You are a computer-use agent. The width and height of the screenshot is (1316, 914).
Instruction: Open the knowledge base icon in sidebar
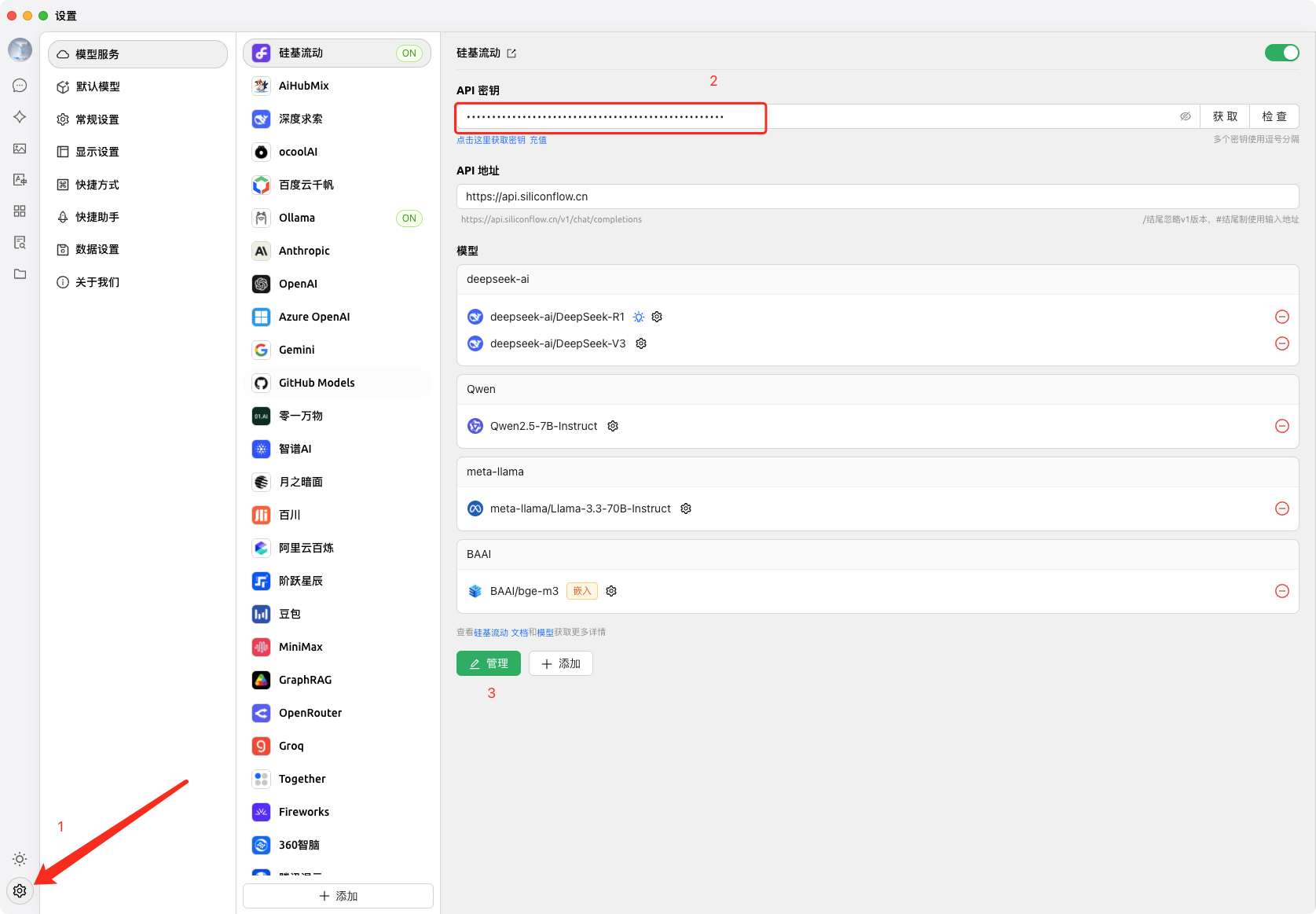click(x=20, y=243)
